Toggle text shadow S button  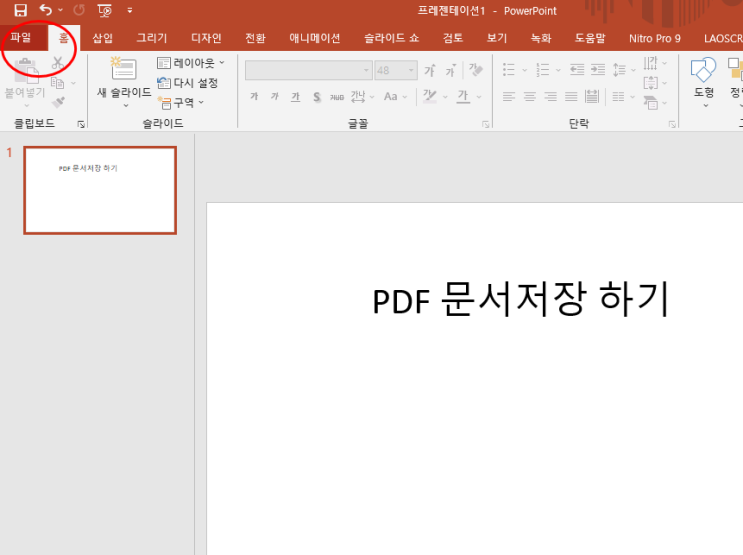[317, 97]
